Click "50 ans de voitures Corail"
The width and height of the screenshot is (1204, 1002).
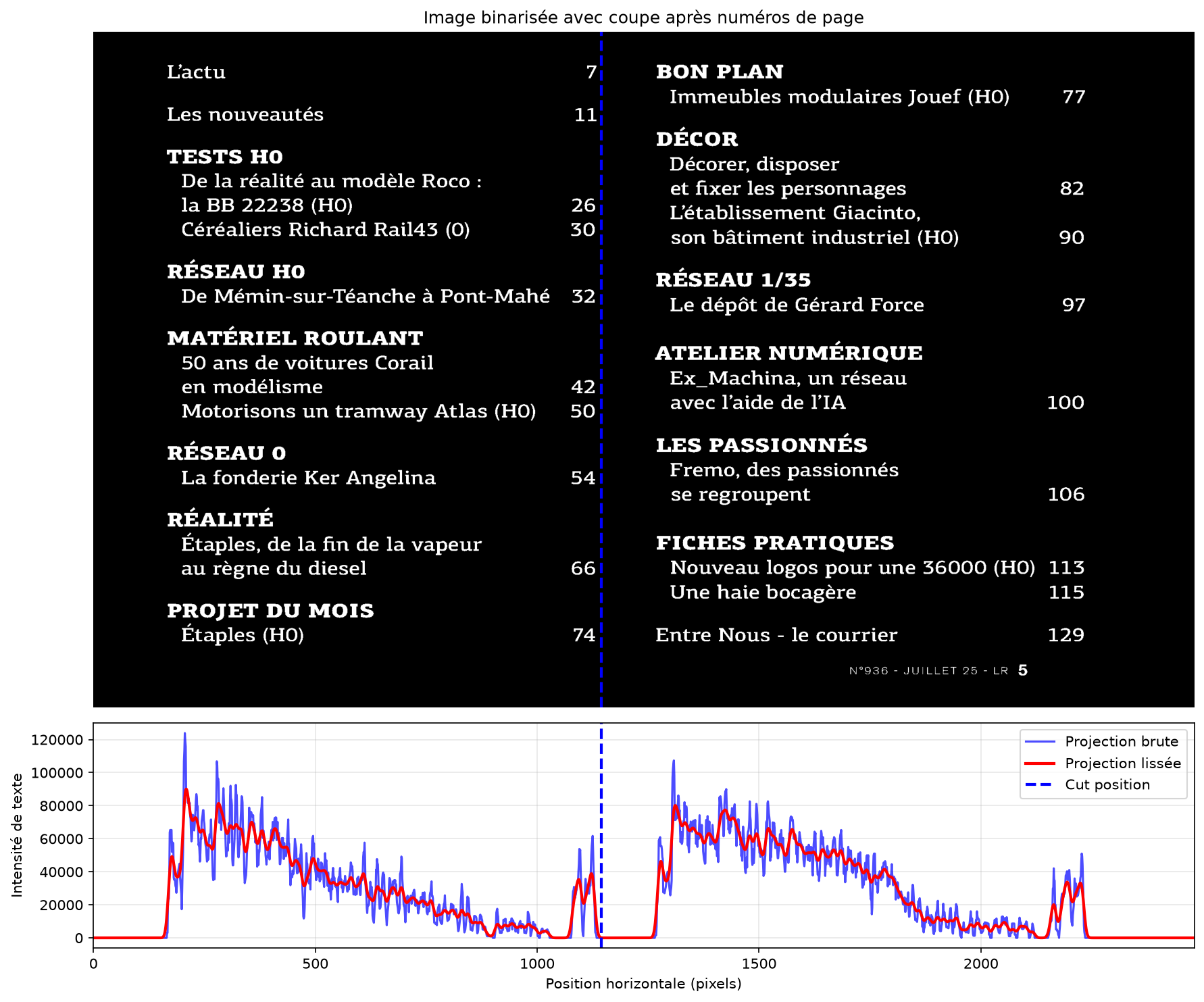pyautogui.click(x=307, y=363)
